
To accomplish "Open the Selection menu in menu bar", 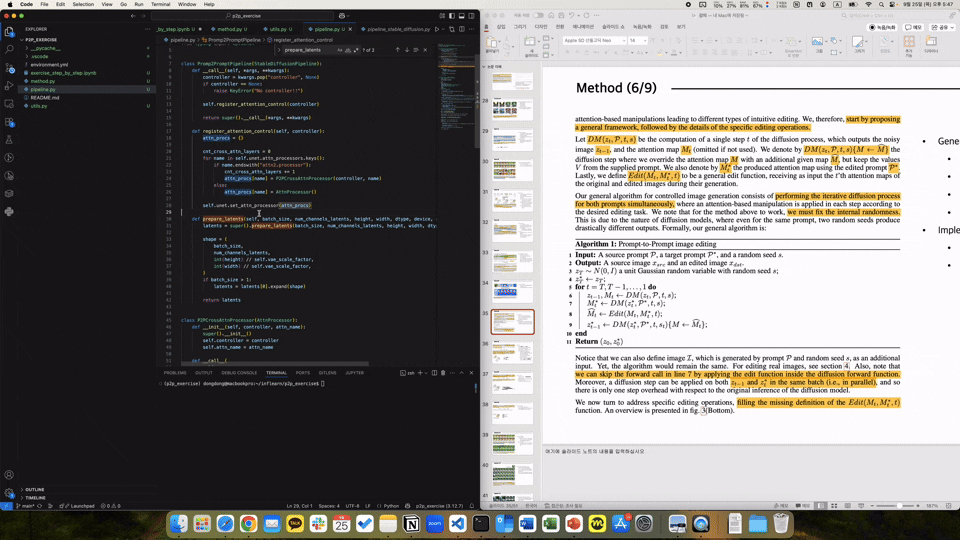I will (83, 4).
